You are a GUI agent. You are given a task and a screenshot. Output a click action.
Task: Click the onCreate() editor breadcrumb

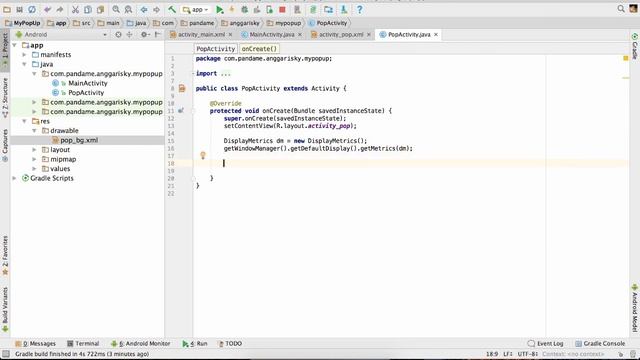[259, 49]
